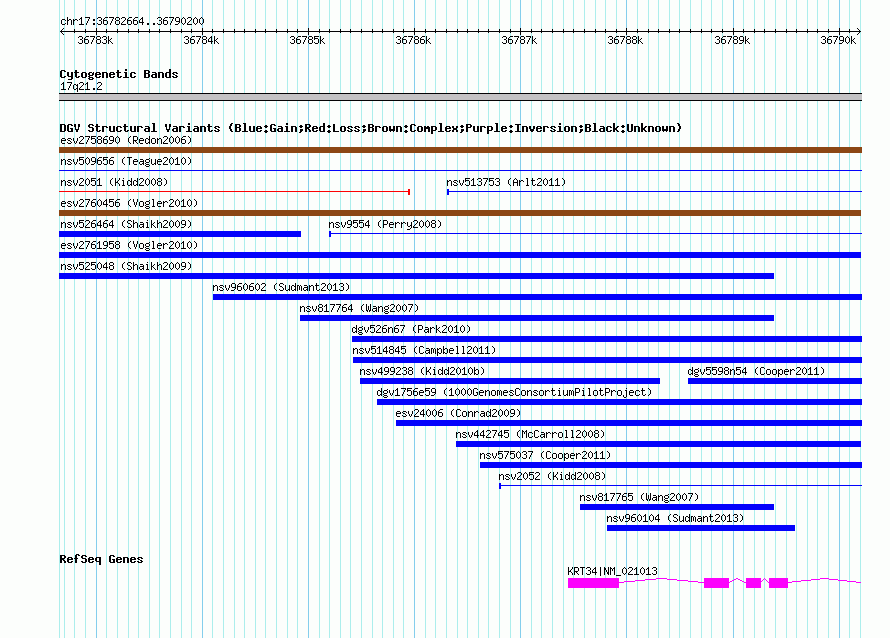
Task: Select the 36788k ruler label
Action: 625,40
